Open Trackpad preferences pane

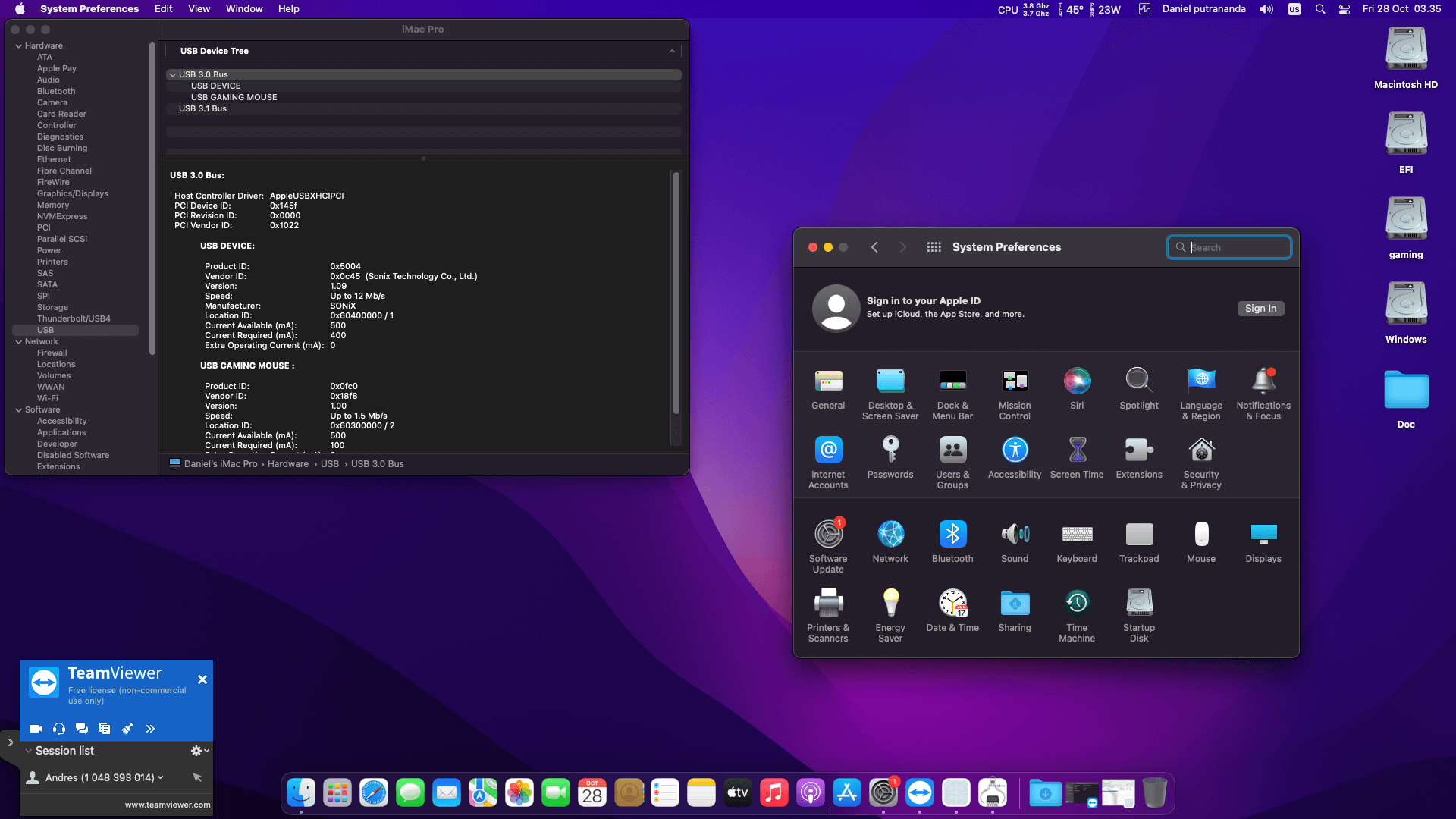click(1139, 542)
